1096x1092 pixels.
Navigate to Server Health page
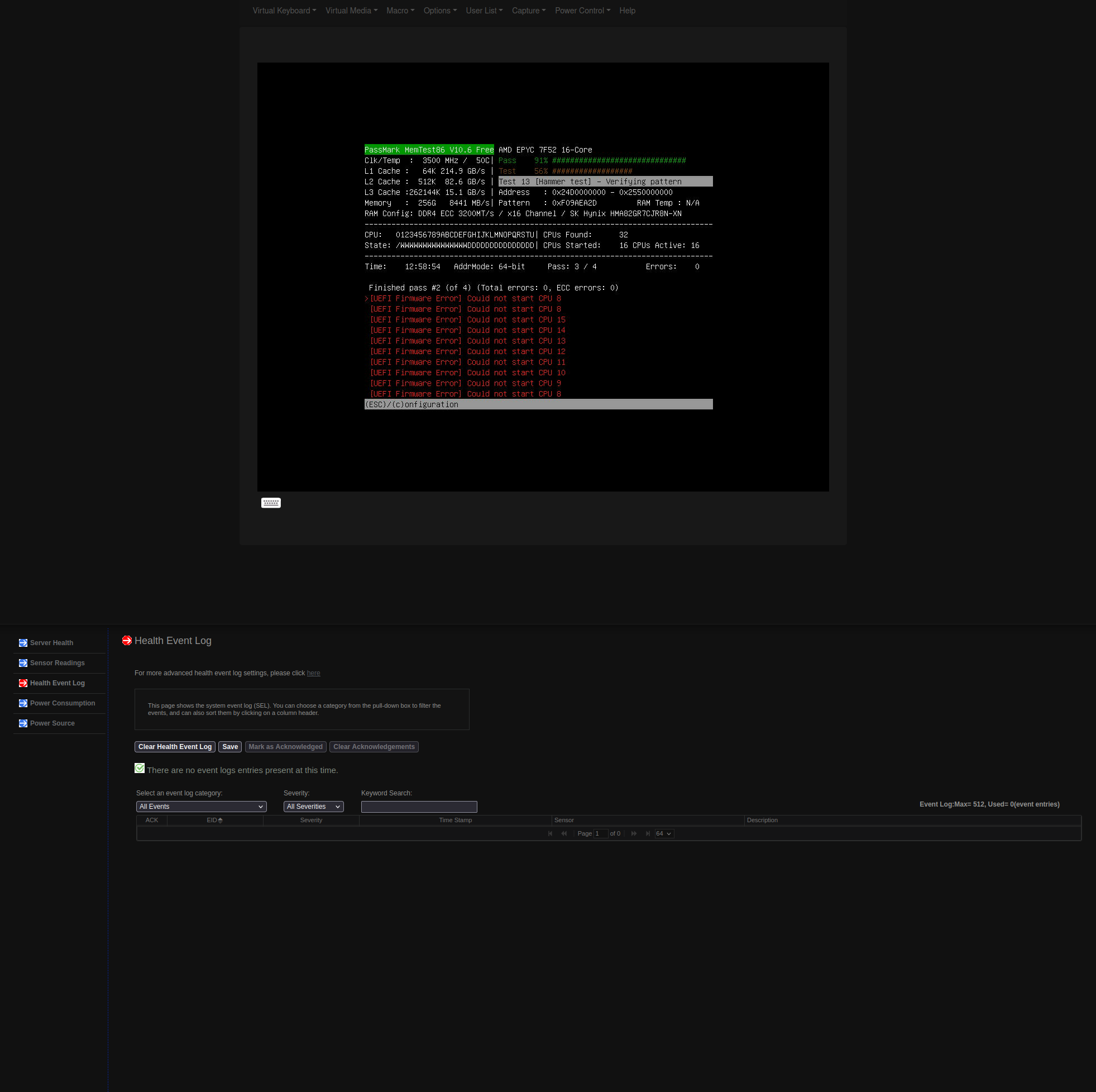(51, 643)
